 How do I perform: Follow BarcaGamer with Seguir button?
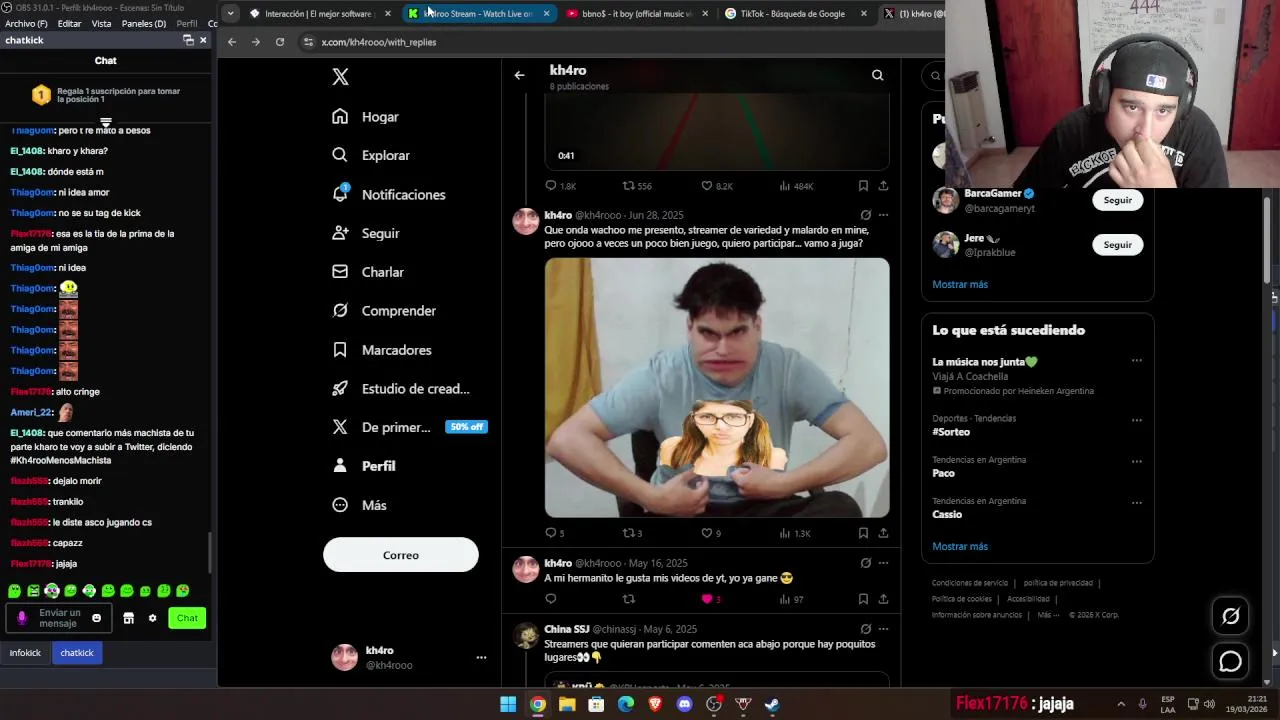pos(1118,200)
